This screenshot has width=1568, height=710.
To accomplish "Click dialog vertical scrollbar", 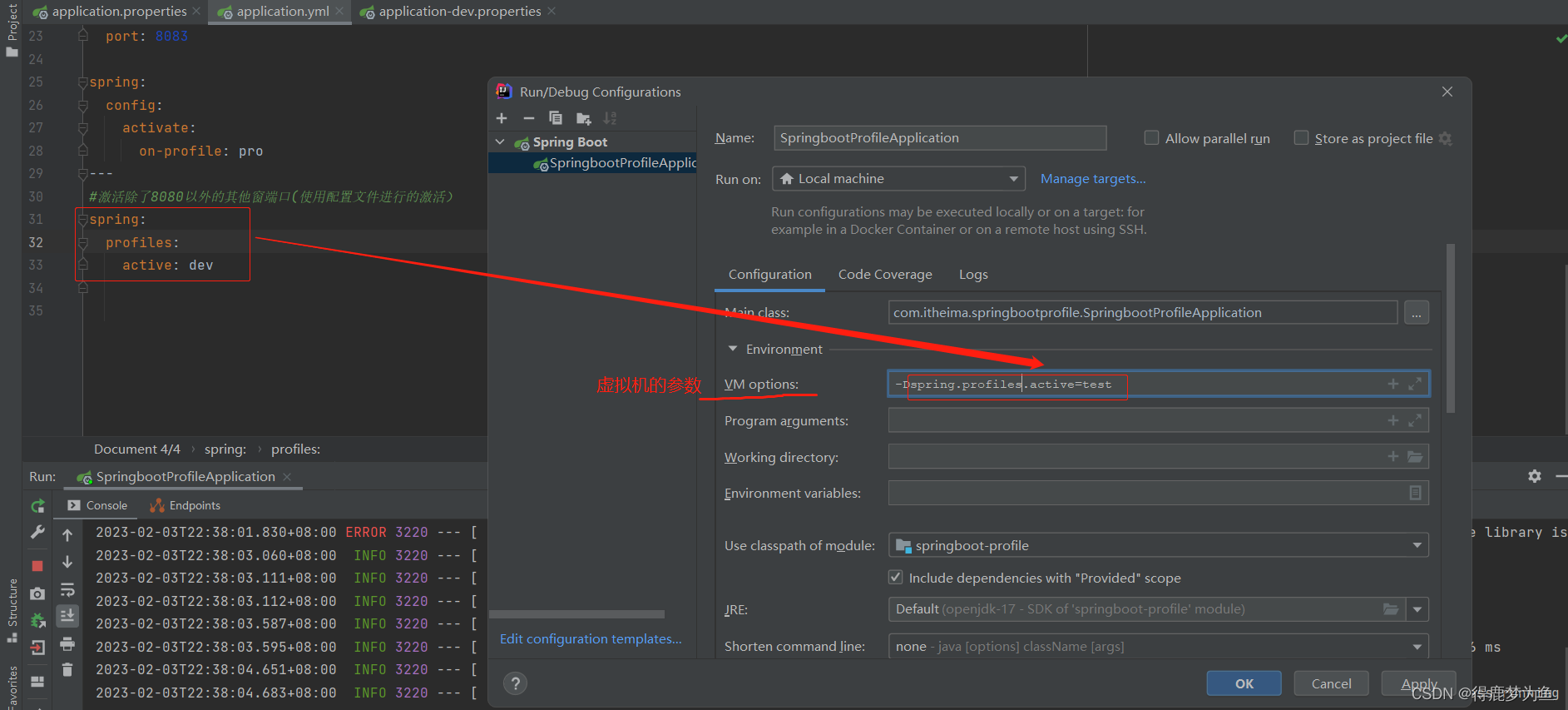I will click(1451, 329).
